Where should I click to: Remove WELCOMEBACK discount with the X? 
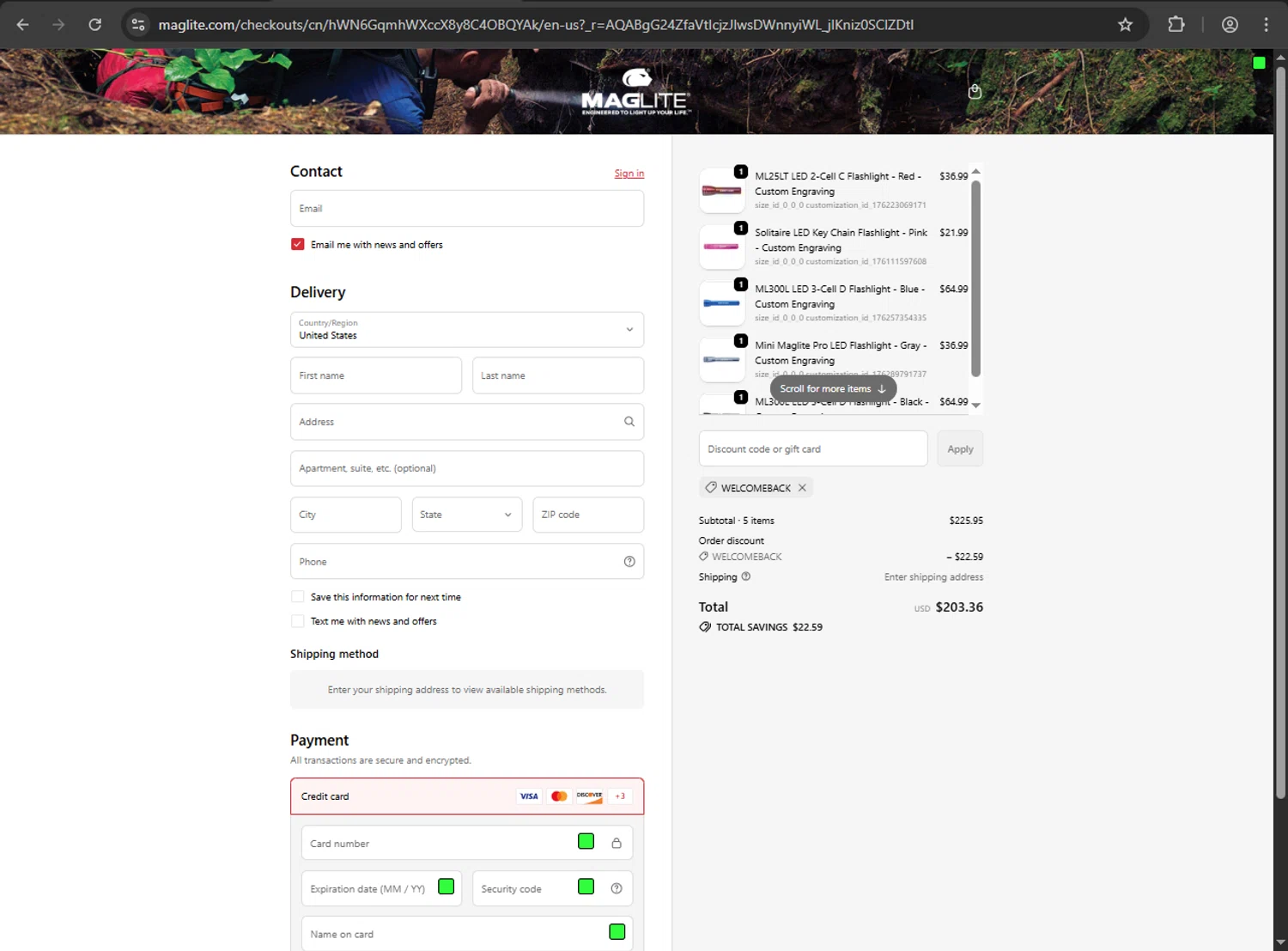802,488
